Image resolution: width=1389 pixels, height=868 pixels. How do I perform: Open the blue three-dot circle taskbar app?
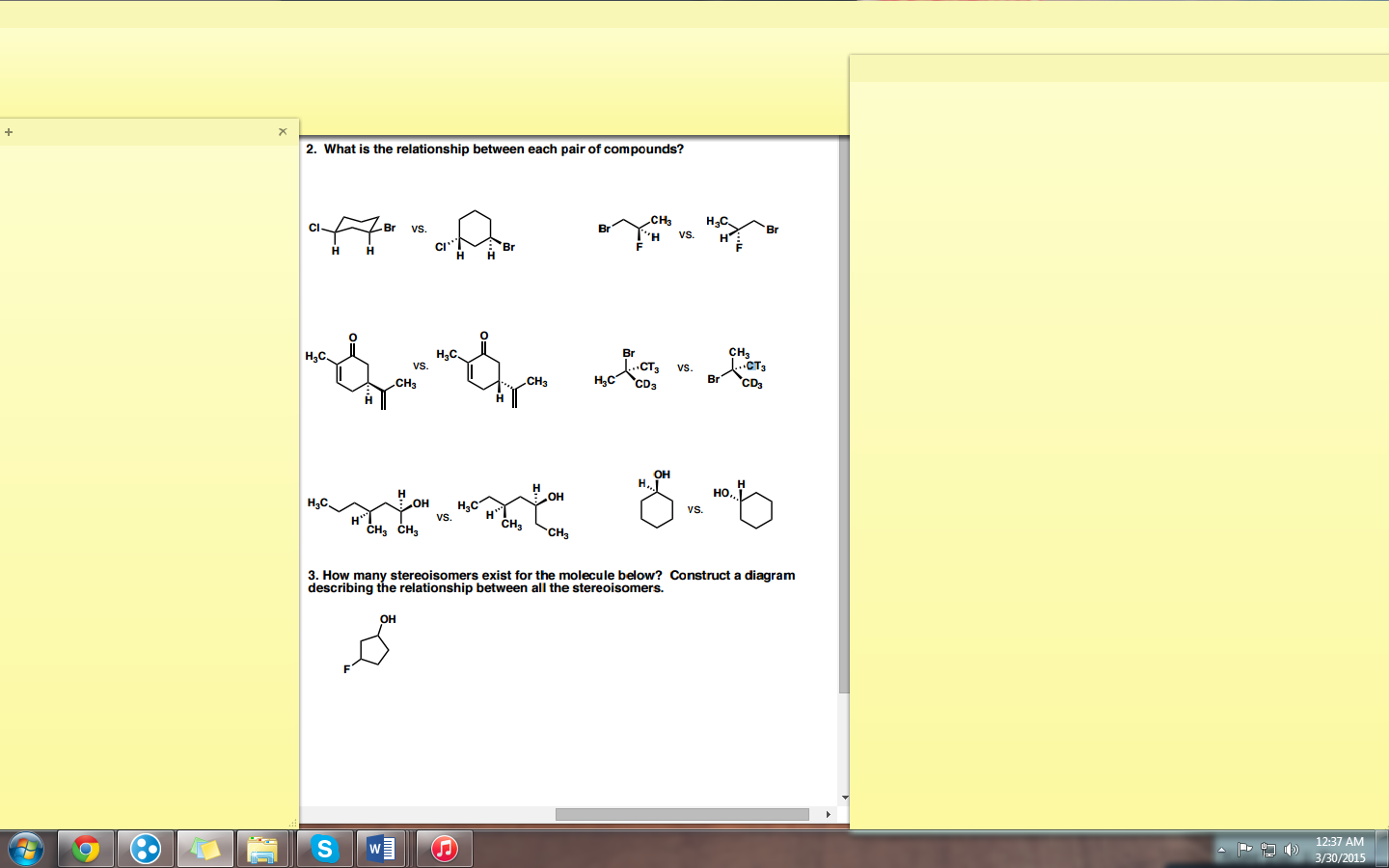[146, 849]
